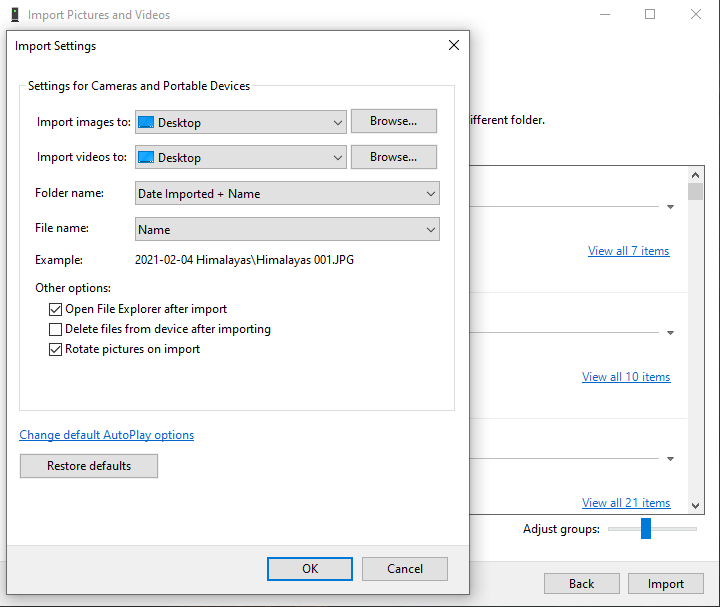
Task: Browse for the videos import folder
Action: click(x=393, y=157)
